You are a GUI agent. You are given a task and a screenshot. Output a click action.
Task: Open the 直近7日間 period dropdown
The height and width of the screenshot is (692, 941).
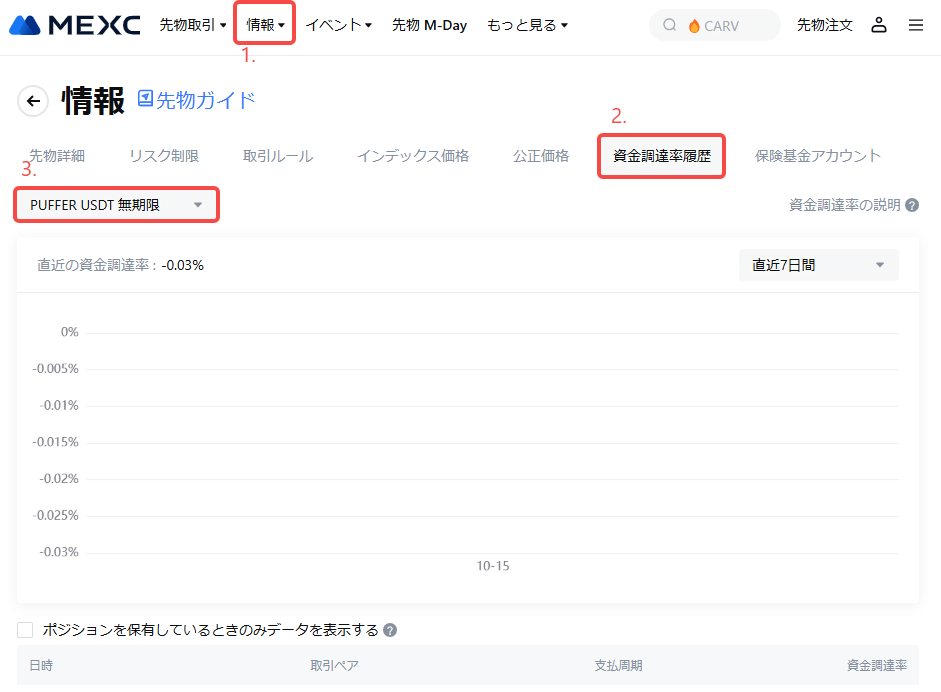coord(818,265)
